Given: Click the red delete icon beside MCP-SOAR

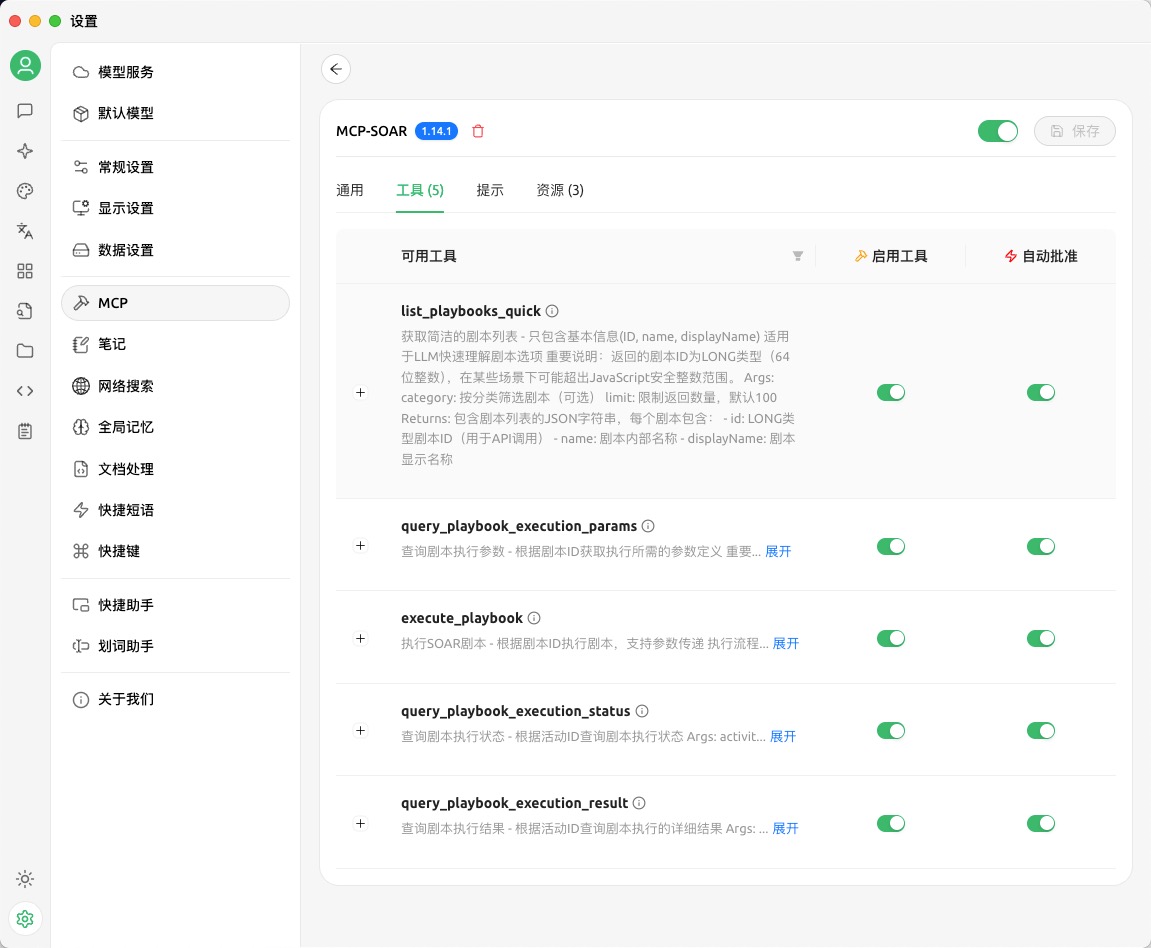Looking at the screenshot, I should [x=478, y=131].
